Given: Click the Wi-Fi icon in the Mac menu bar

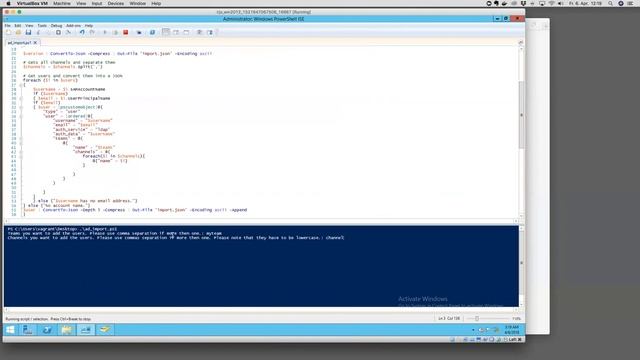Looking at the screenshot, I should [x=551, y=3].
